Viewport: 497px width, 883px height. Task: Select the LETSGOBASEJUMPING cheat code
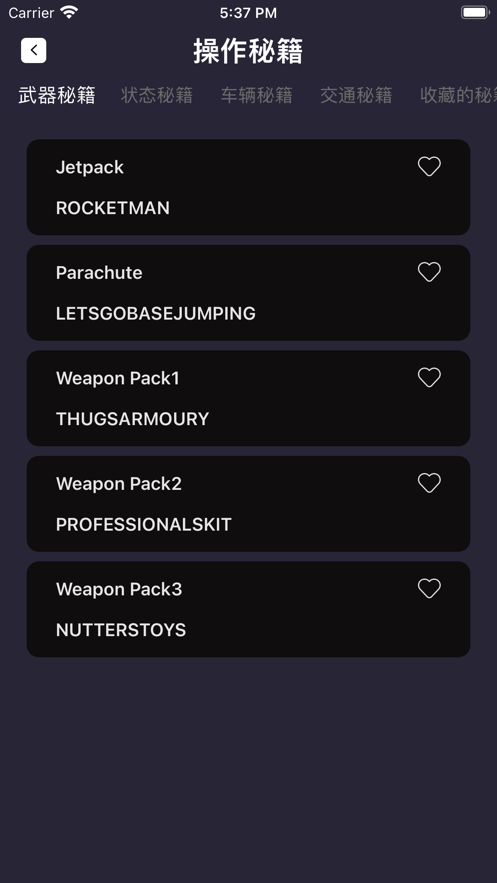(x=156, y=314)
